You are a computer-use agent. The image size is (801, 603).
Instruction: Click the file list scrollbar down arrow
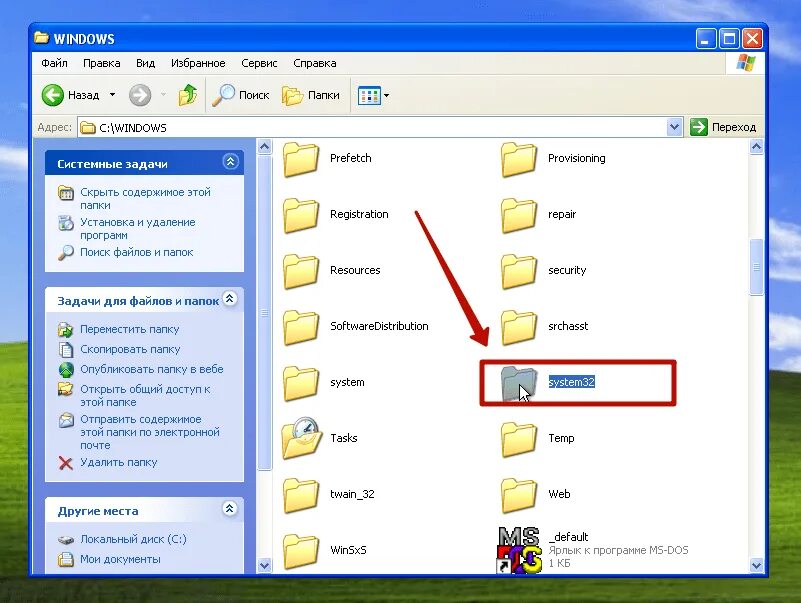pos(757,565)
